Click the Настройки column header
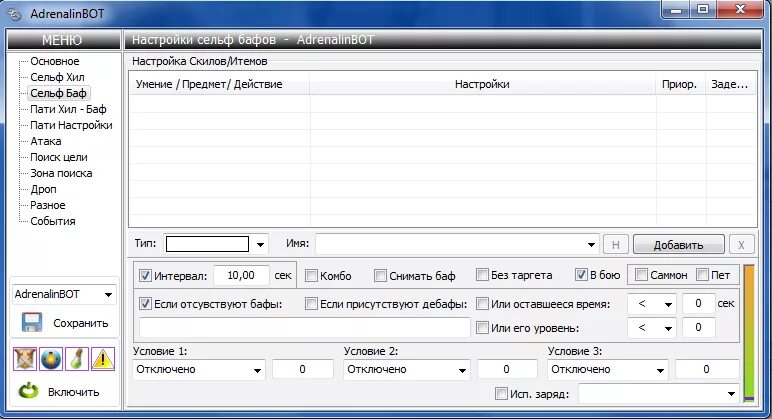Viewport: 772px width, 419px height. tap(482, 84)
